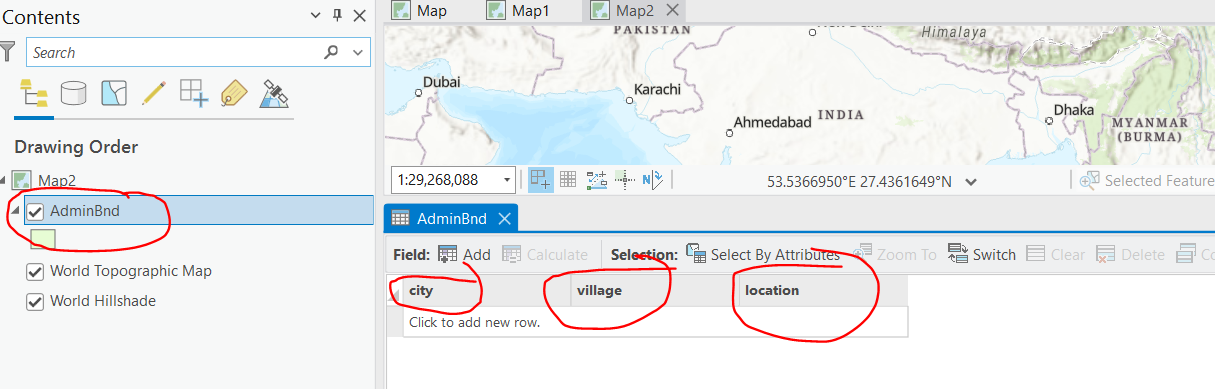Select List By Snapping icon
Image resolution: width=1215 pixels, height=389 pixels.
193,94
